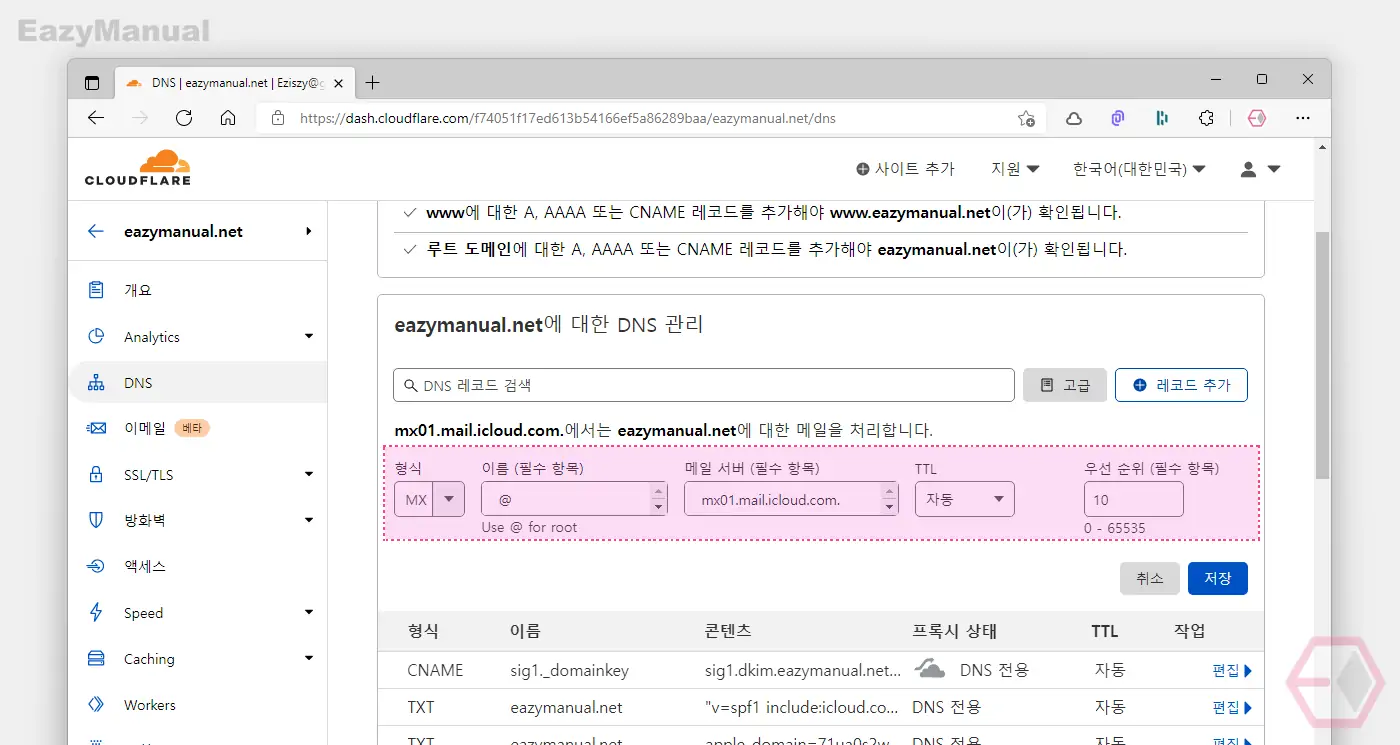Click the 메일 서버 mail server field
1400x745 pixels.
(791, 499)
